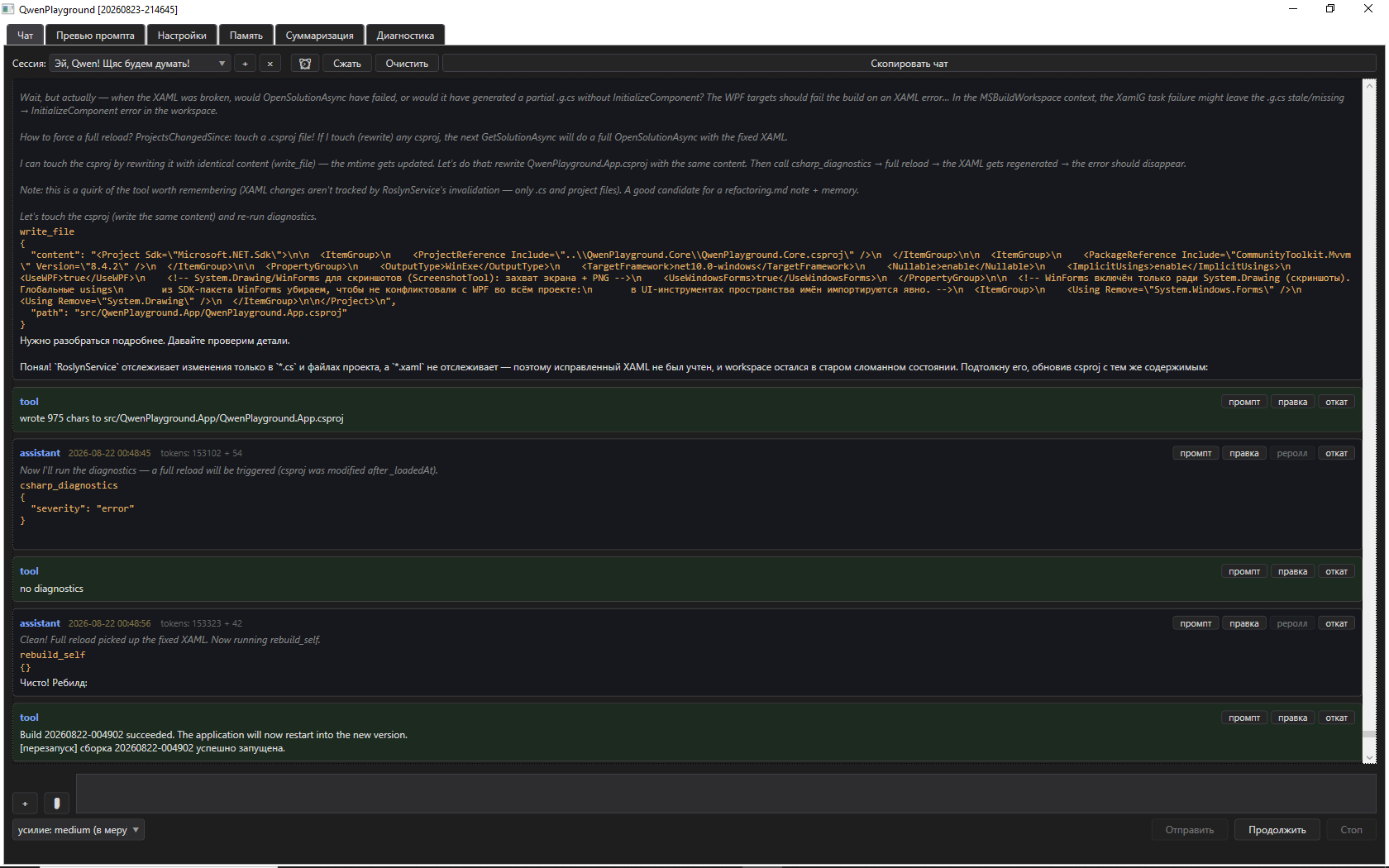Click the Стоп button
The height and width of the screenshot is (868, 1389).
point(1351,830)
